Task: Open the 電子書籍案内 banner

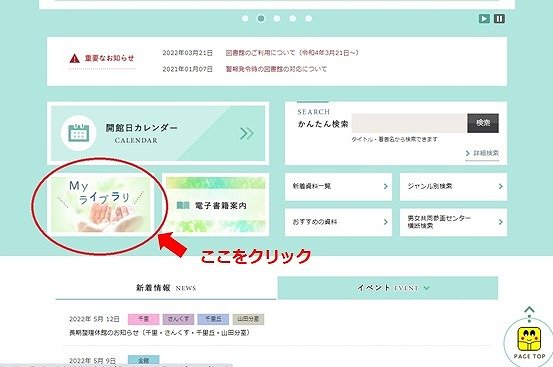Action: tap(215, 204)
